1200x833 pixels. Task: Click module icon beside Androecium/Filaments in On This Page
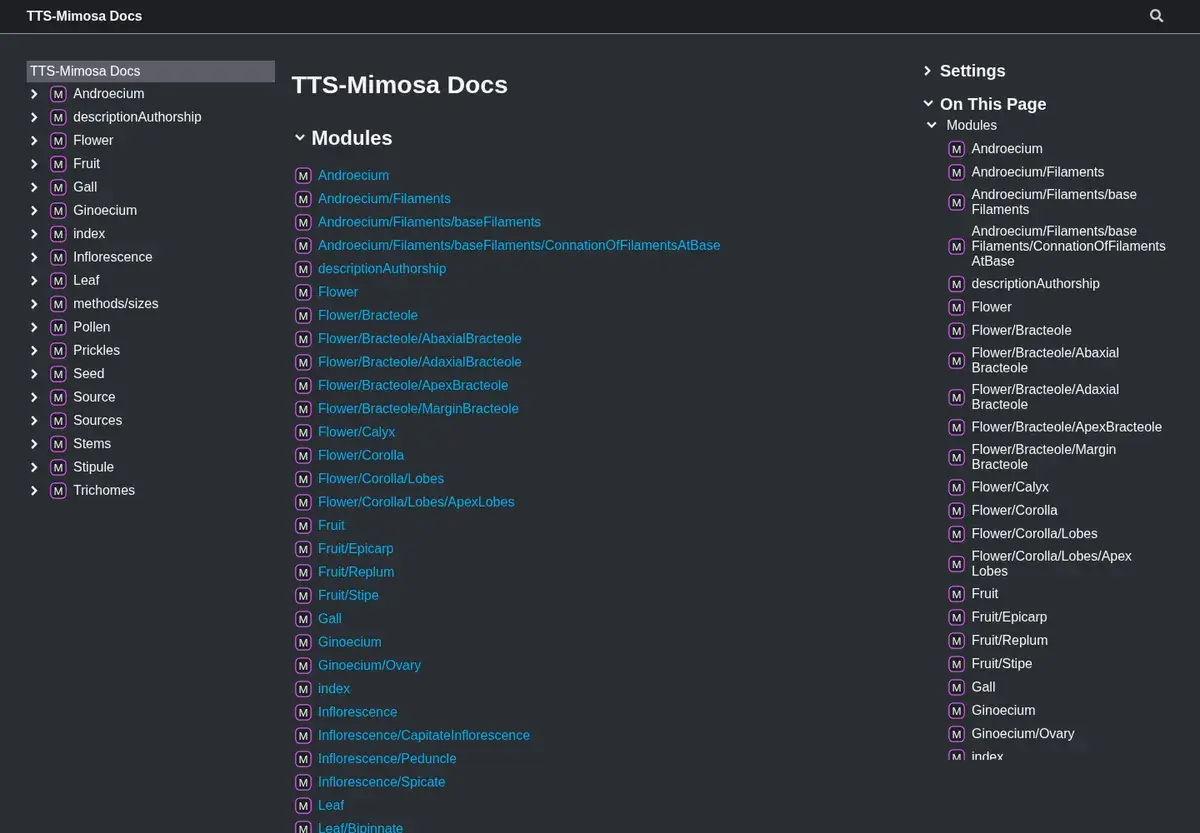tap(956, 172)
